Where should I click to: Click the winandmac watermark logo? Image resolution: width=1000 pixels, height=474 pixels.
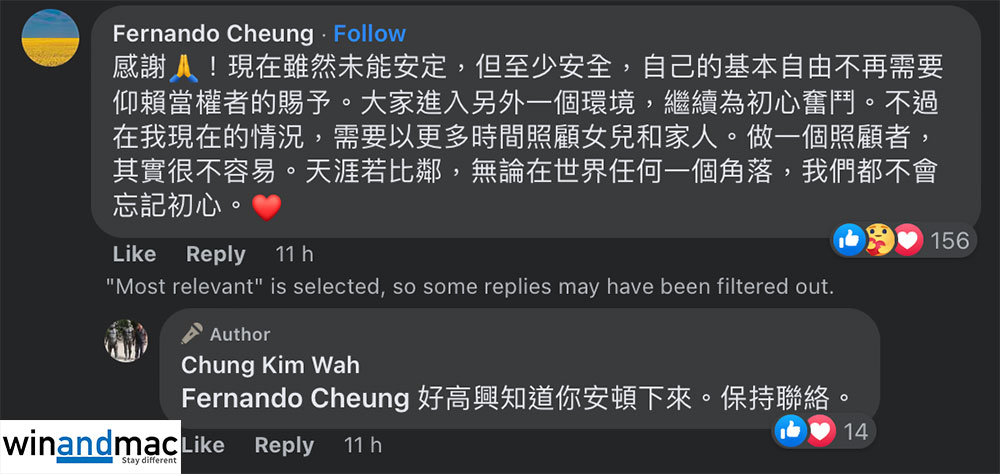90,446
